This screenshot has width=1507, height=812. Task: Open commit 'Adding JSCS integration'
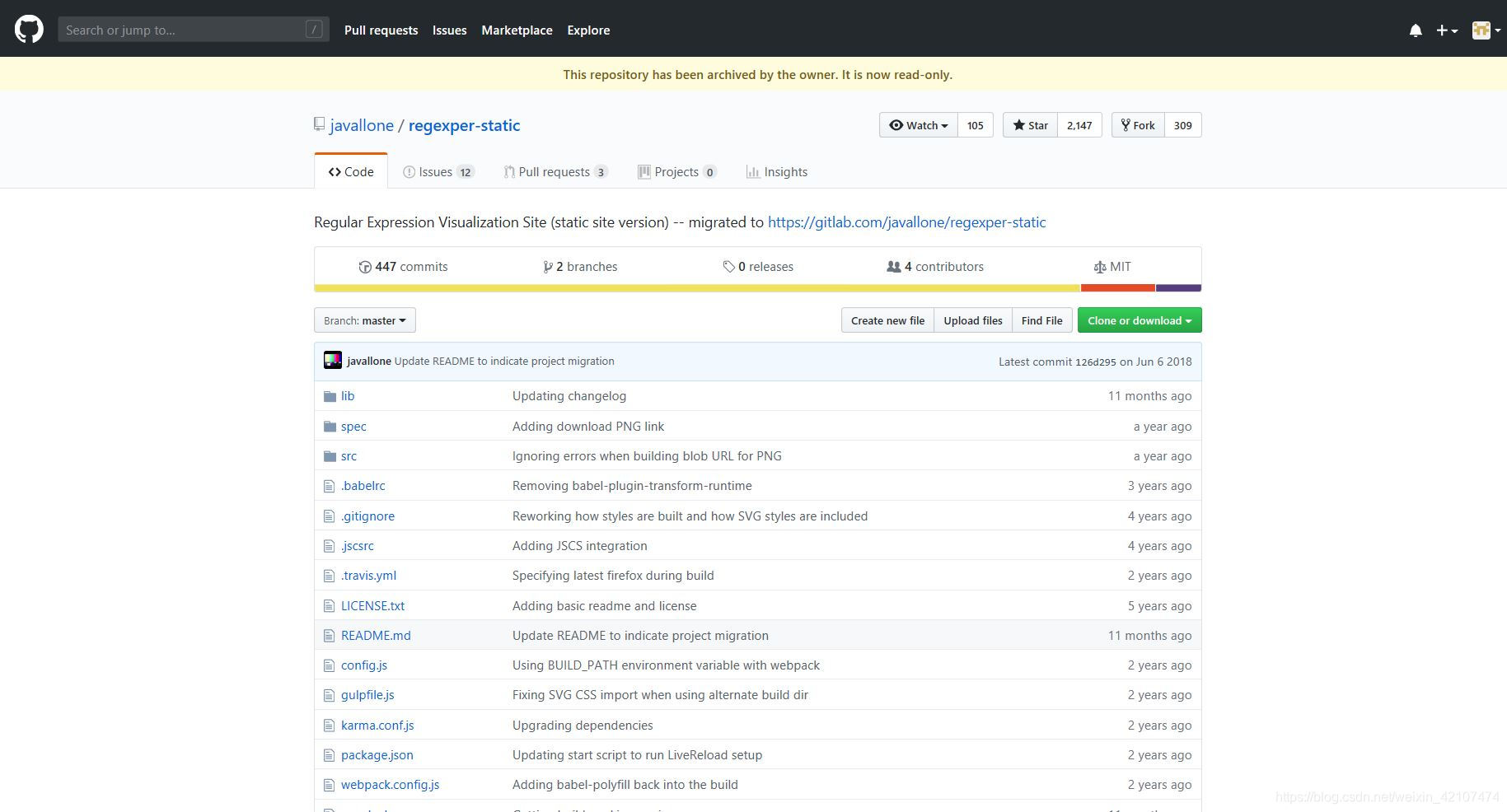(x=580, y=546)
